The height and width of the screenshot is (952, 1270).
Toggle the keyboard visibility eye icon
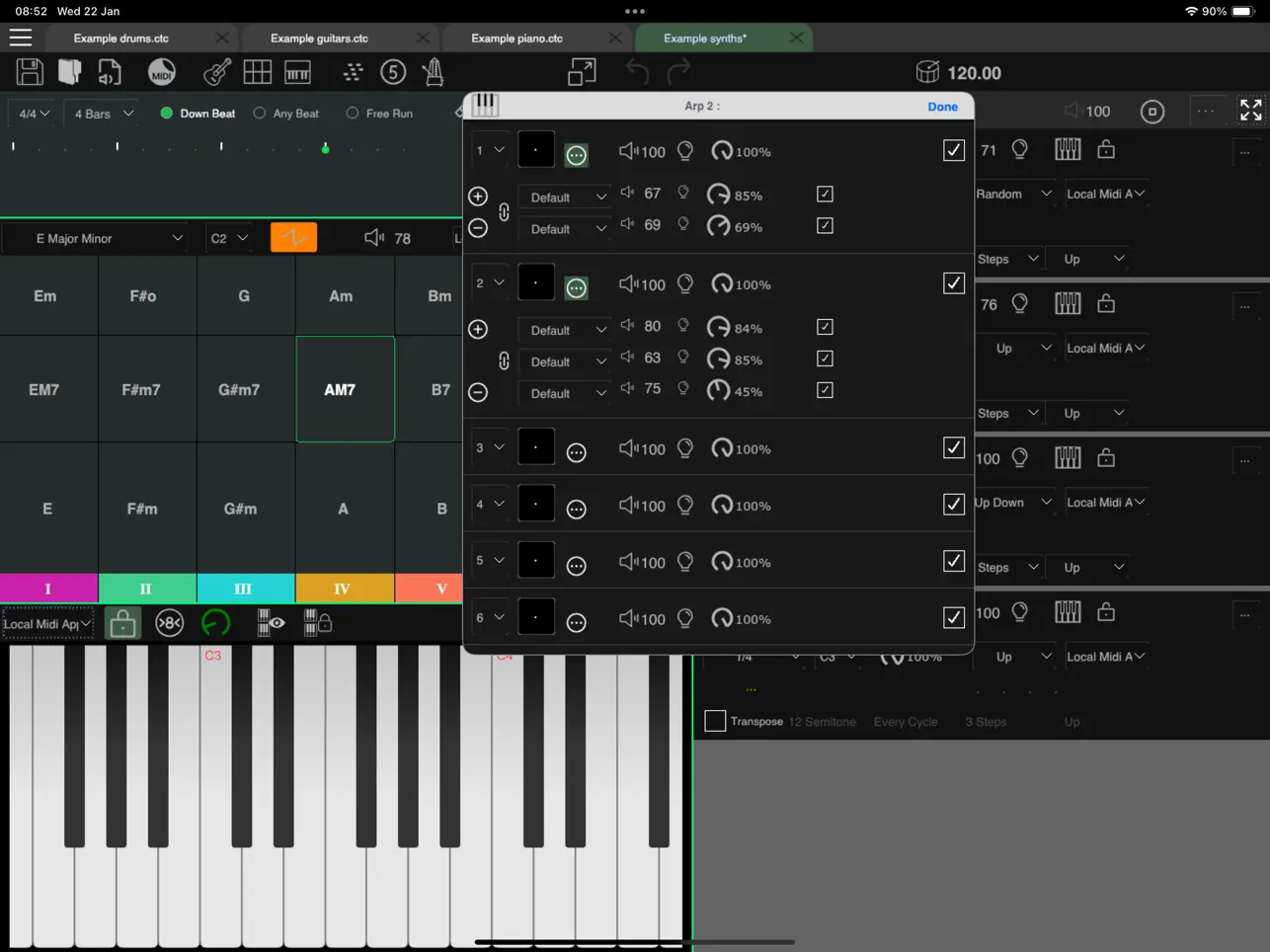[271, 623]
